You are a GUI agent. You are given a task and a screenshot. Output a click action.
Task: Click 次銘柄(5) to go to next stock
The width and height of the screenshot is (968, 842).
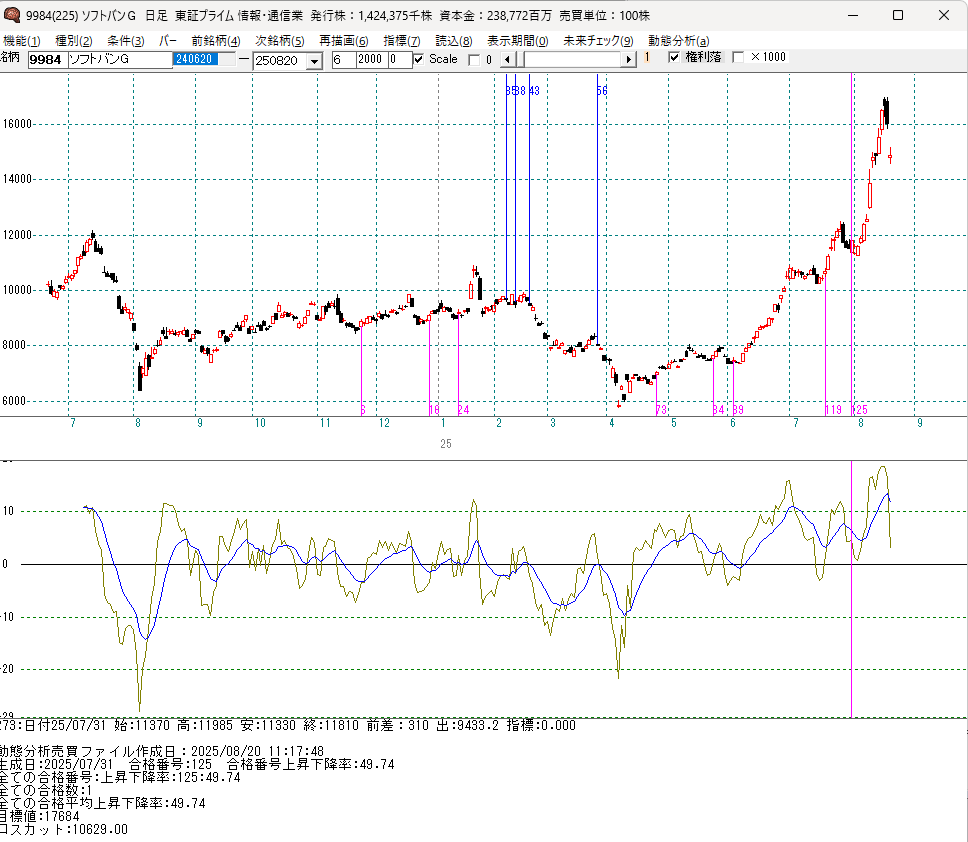click(x=280, y=41)
